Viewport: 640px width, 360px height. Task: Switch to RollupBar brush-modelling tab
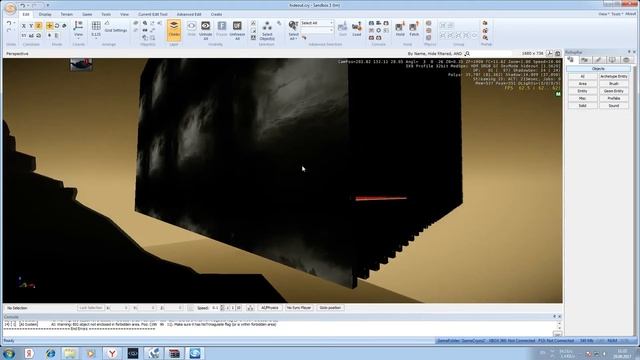tap(598, 60)
